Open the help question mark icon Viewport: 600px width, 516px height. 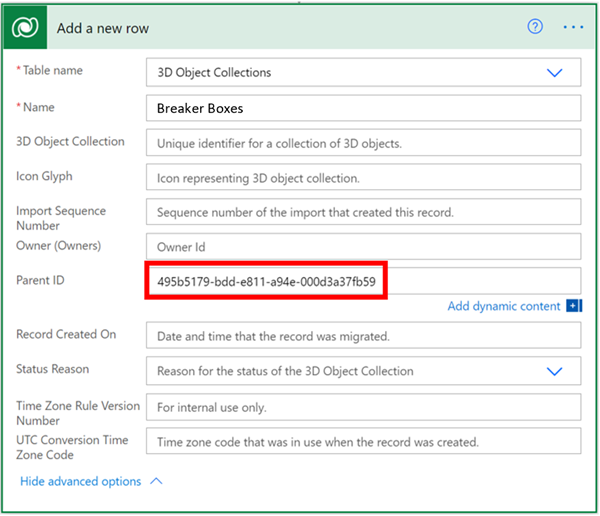point(535,27)
